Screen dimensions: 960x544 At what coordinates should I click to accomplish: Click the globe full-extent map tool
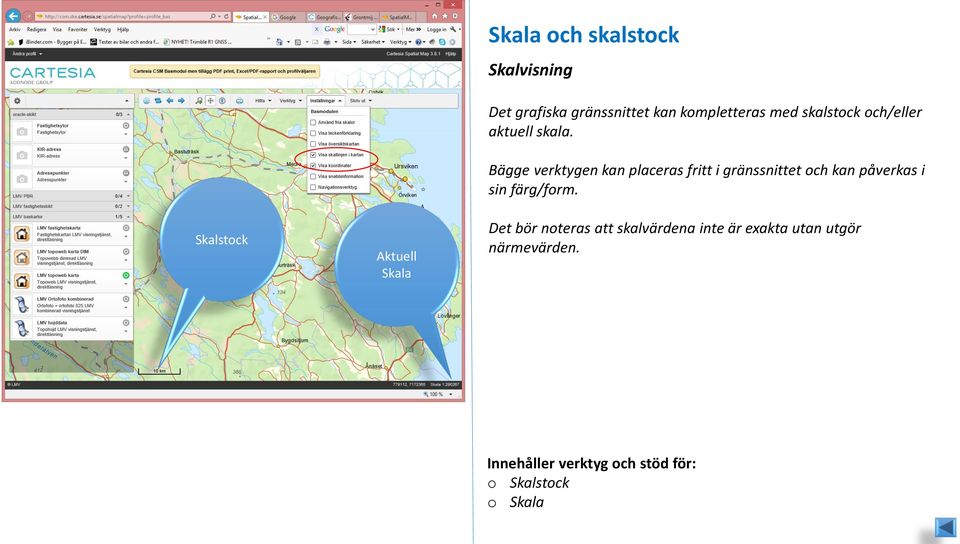tap(146, 100)
